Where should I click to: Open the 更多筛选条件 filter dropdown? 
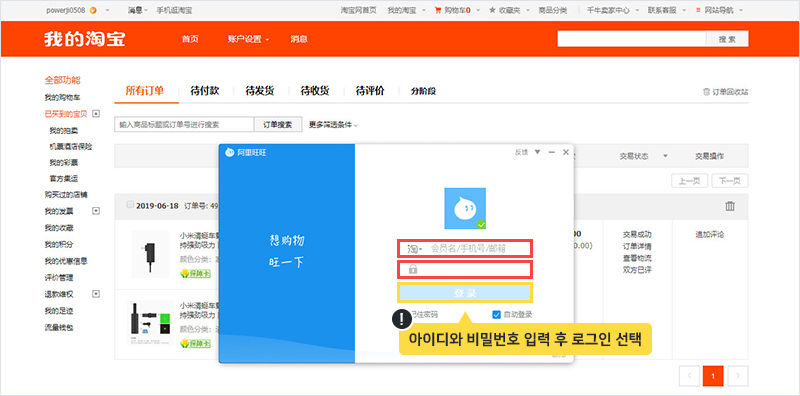pos(333,125)
